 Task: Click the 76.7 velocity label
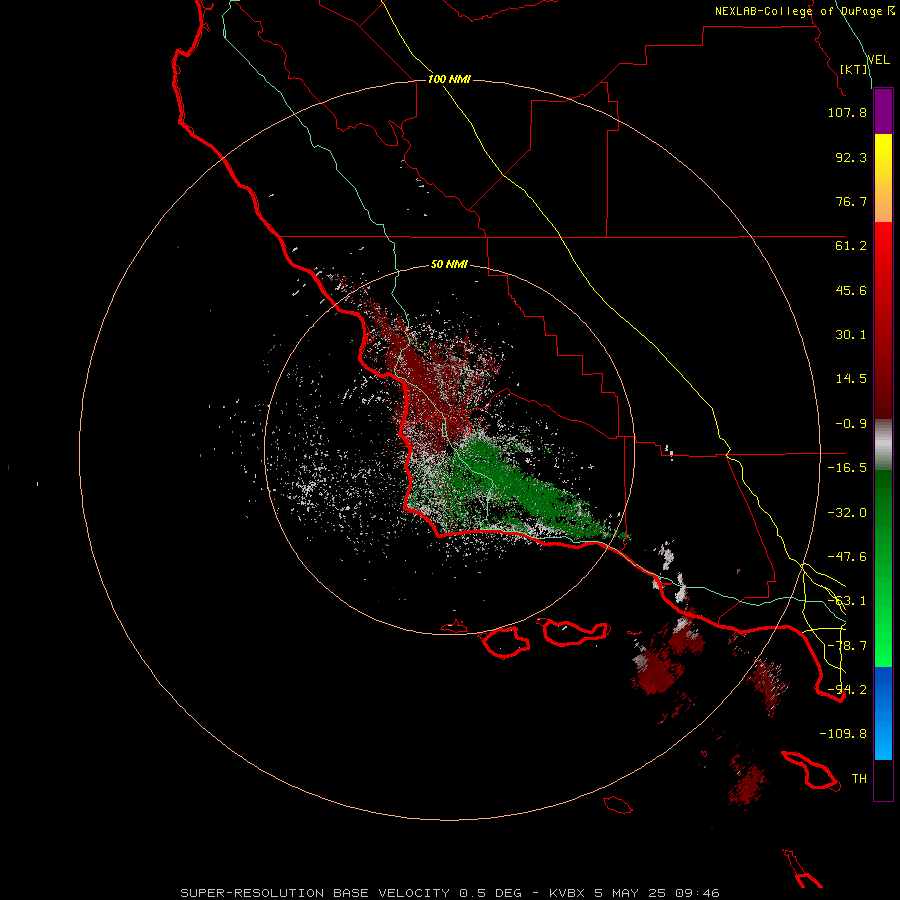coord(851,201)
